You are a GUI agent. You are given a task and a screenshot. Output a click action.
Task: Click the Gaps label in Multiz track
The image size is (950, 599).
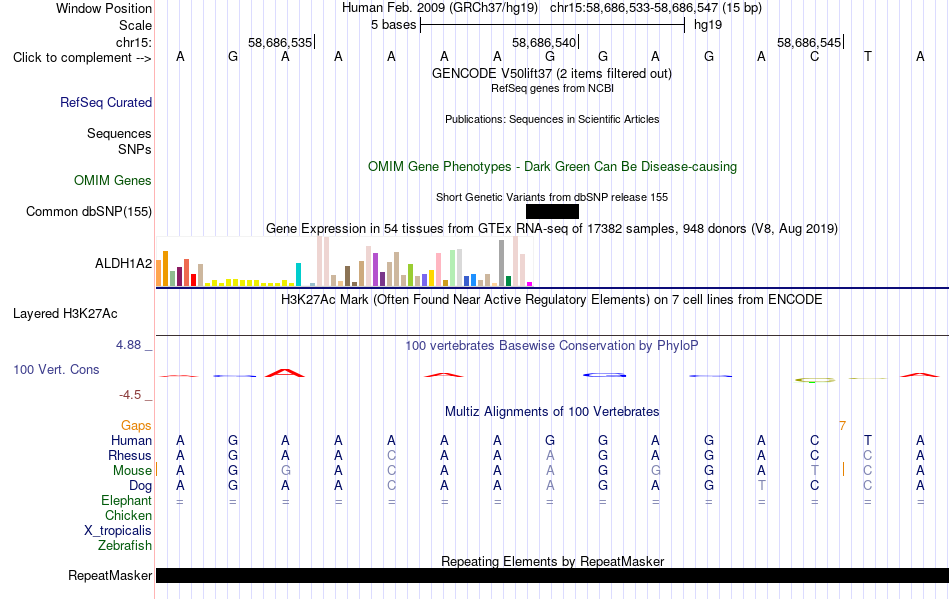tap(136, 426)
